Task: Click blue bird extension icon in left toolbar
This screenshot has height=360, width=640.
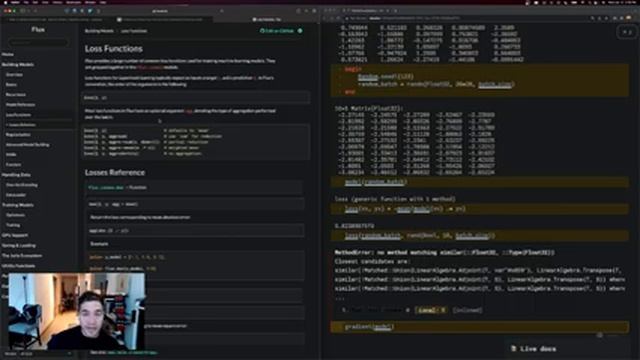Action: [x=90, y=11]
